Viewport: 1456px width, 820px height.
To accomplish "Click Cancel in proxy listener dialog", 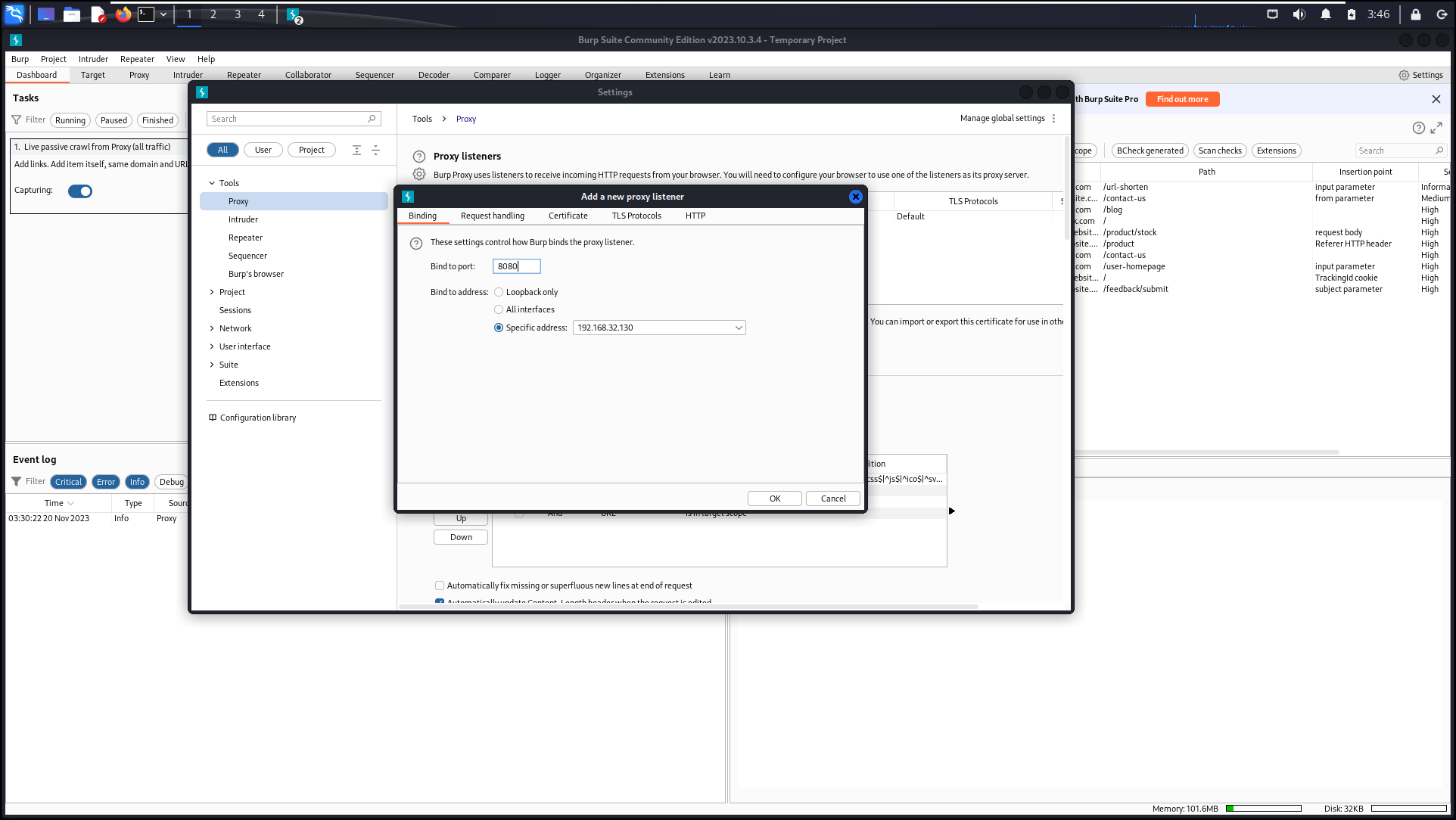I will pos(833,499).
